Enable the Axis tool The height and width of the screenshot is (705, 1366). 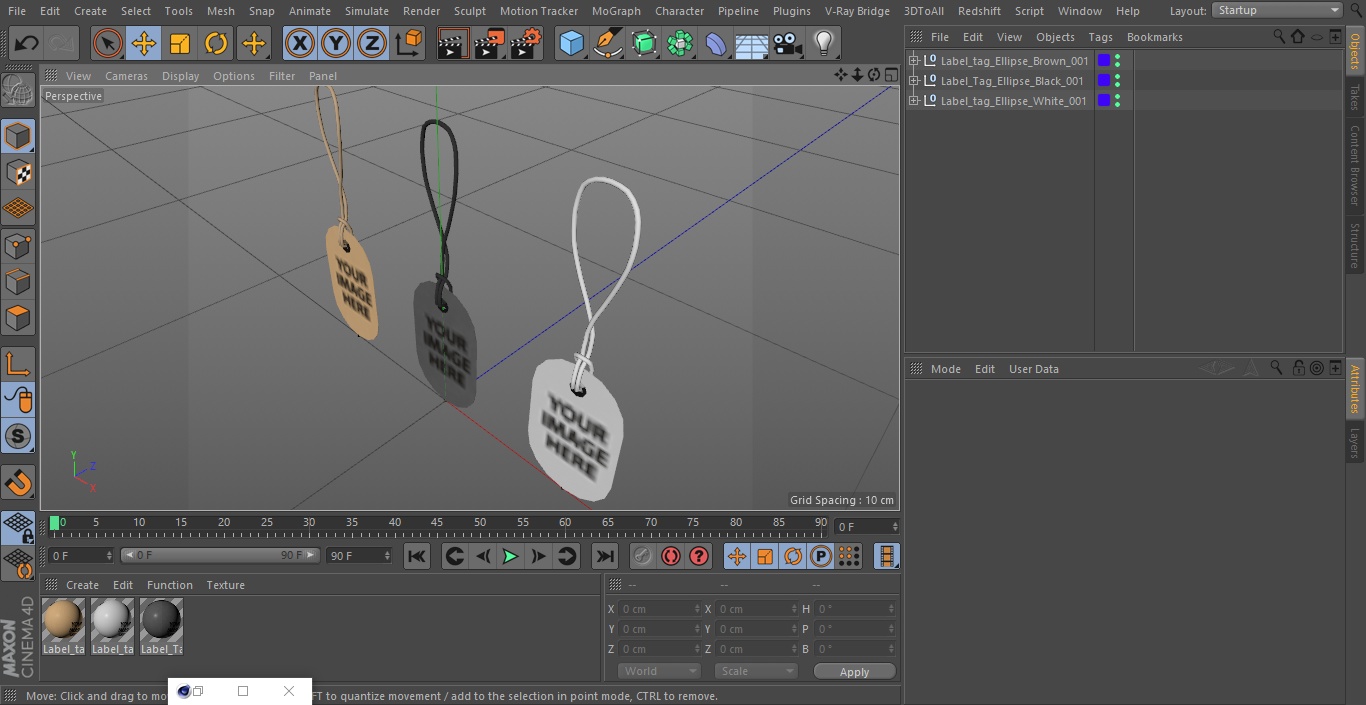(x=18, y=363)
